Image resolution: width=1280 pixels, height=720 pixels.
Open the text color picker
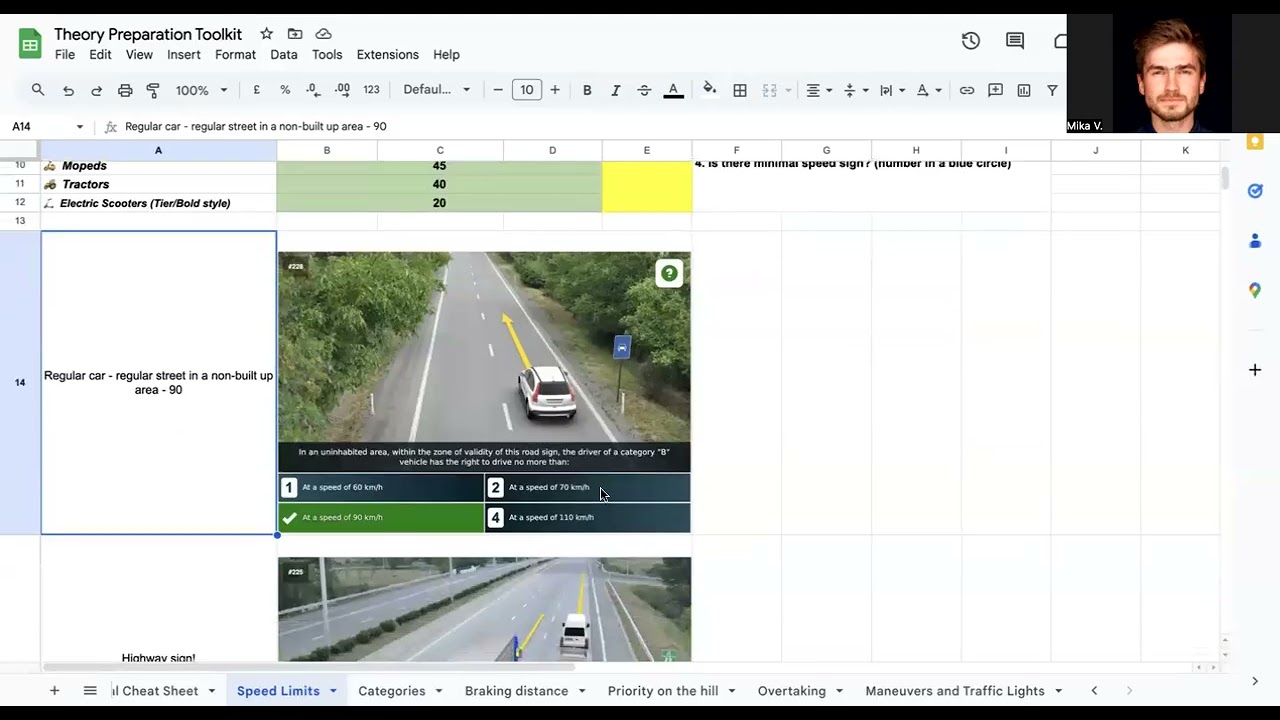[673, 90]
